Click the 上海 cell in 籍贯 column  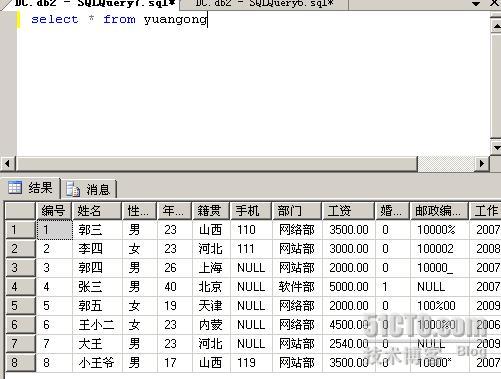(211, 268)
